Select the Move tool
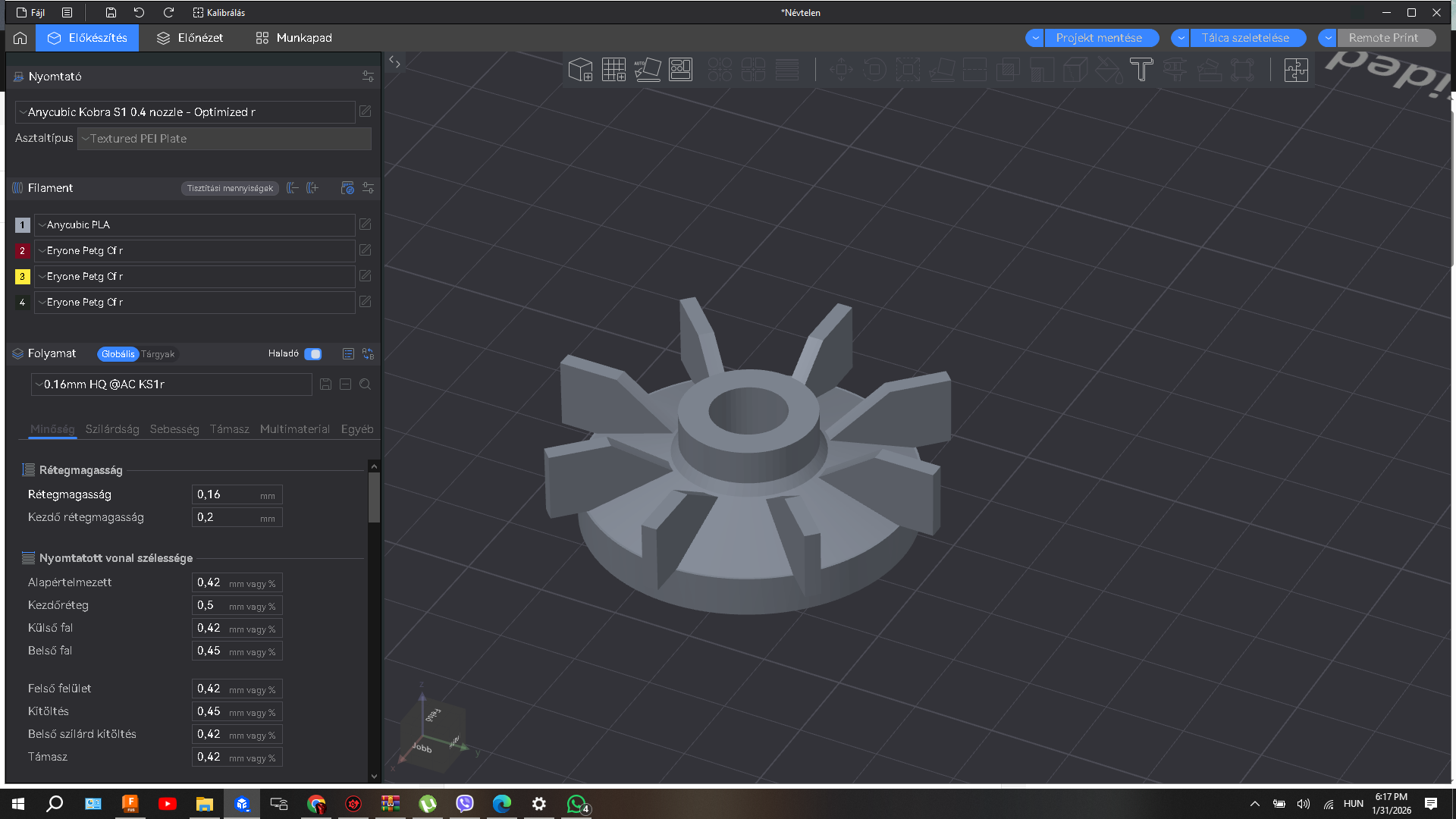Image resolution: width=1456 pixels, height=819 pixels. (x=841, y=70)
